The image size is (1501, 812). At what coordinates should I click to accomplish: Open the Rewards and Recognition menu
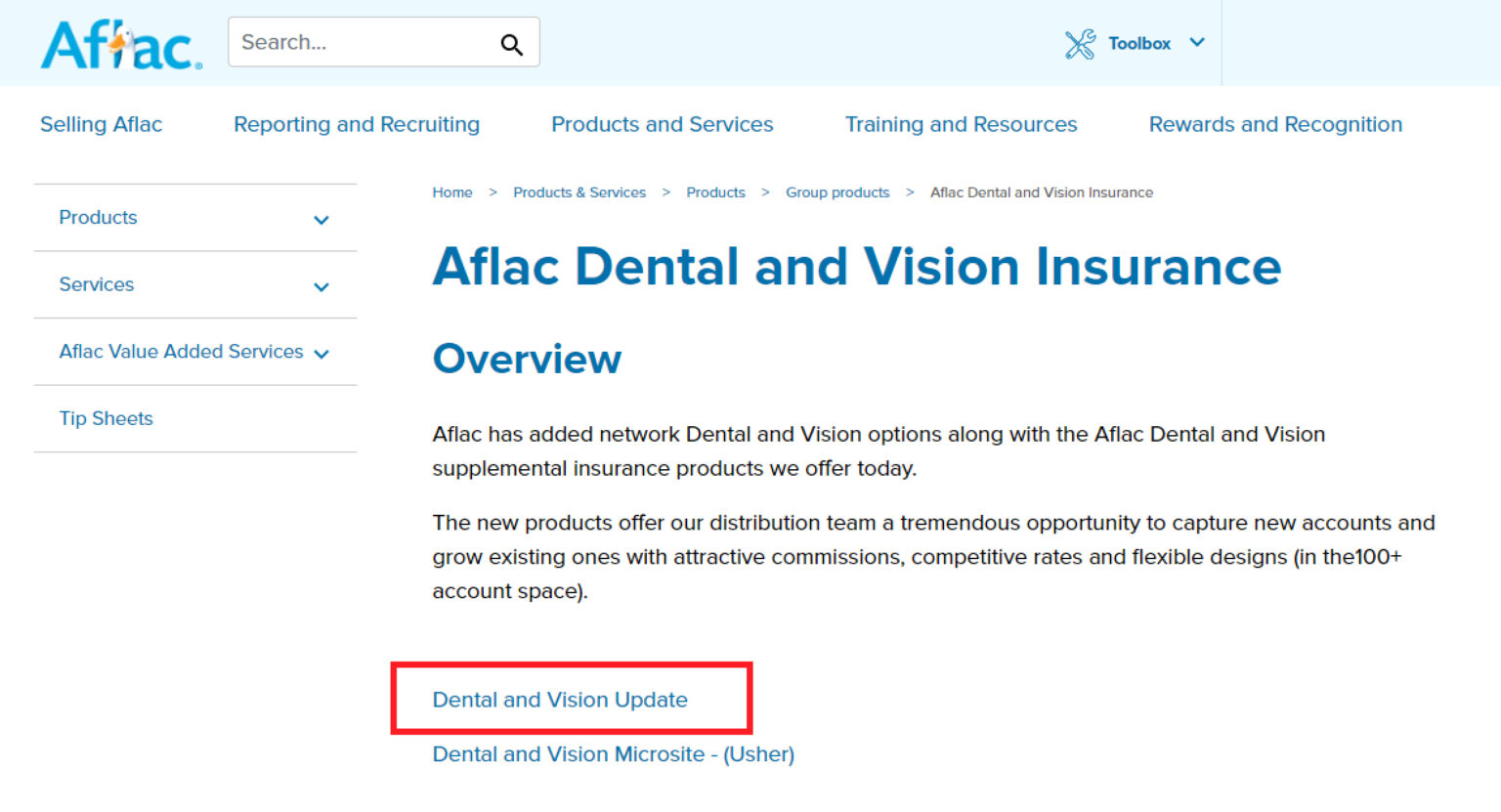[x=1275, y=124]
